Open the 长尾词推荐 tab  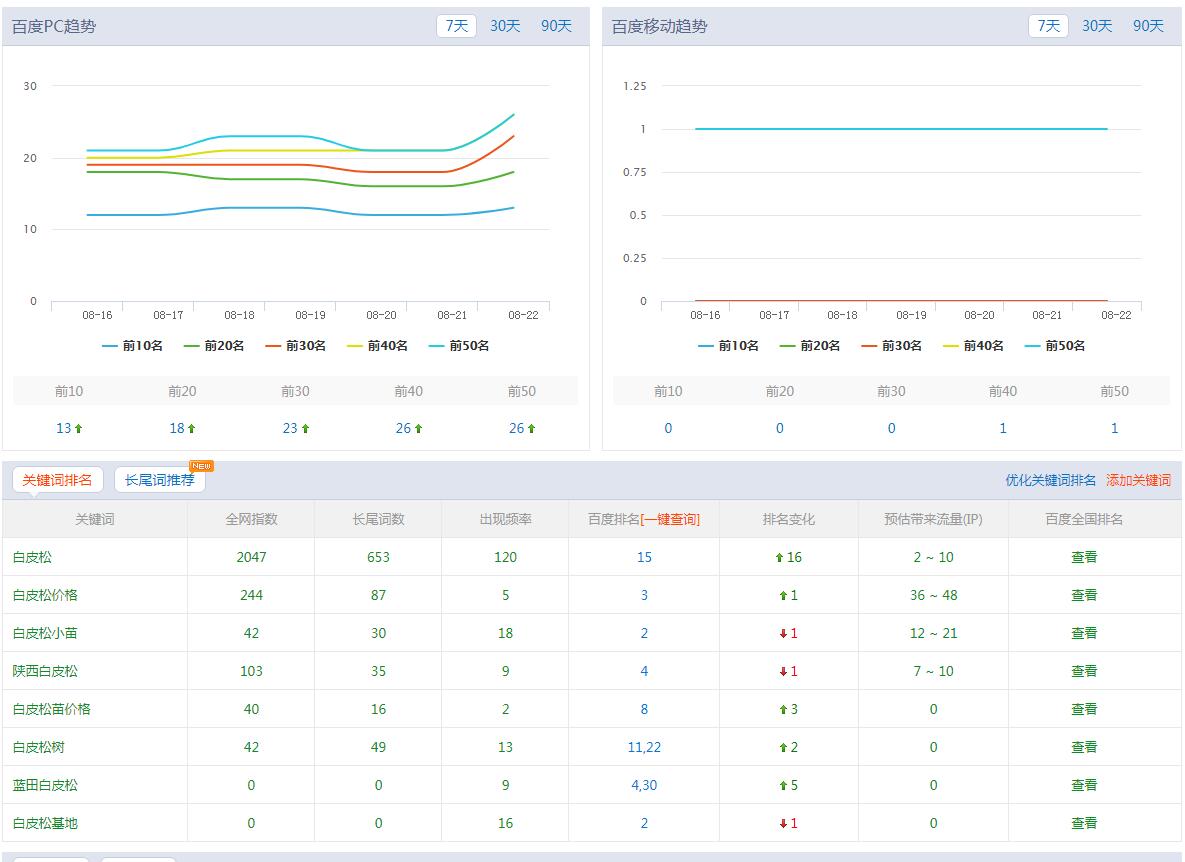click(x=160, y=480)
